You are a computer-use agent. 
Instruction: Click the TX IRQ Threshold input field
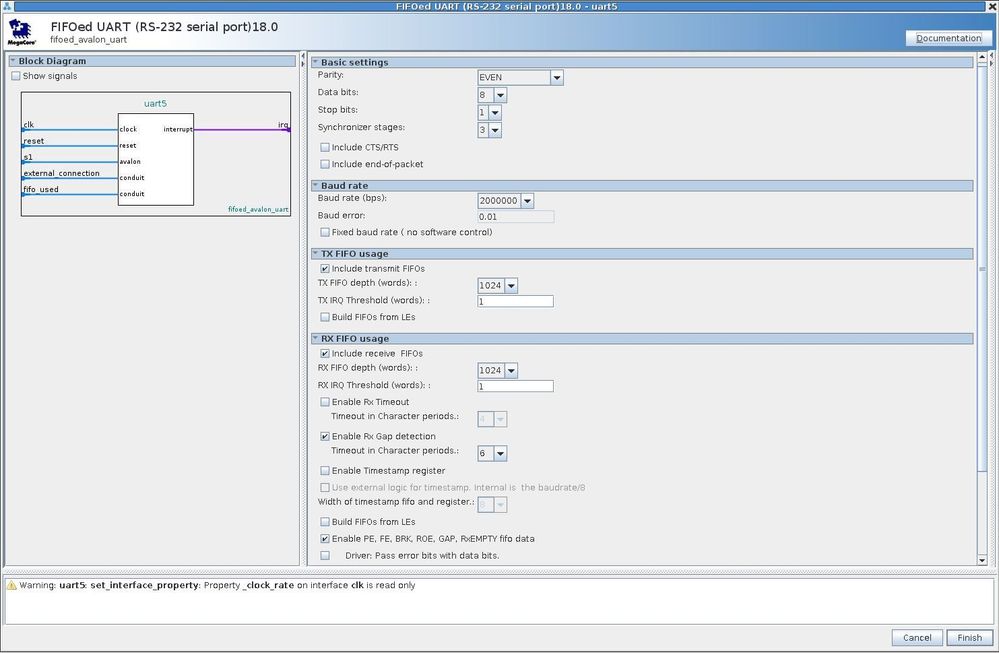(x=515, y=301)
